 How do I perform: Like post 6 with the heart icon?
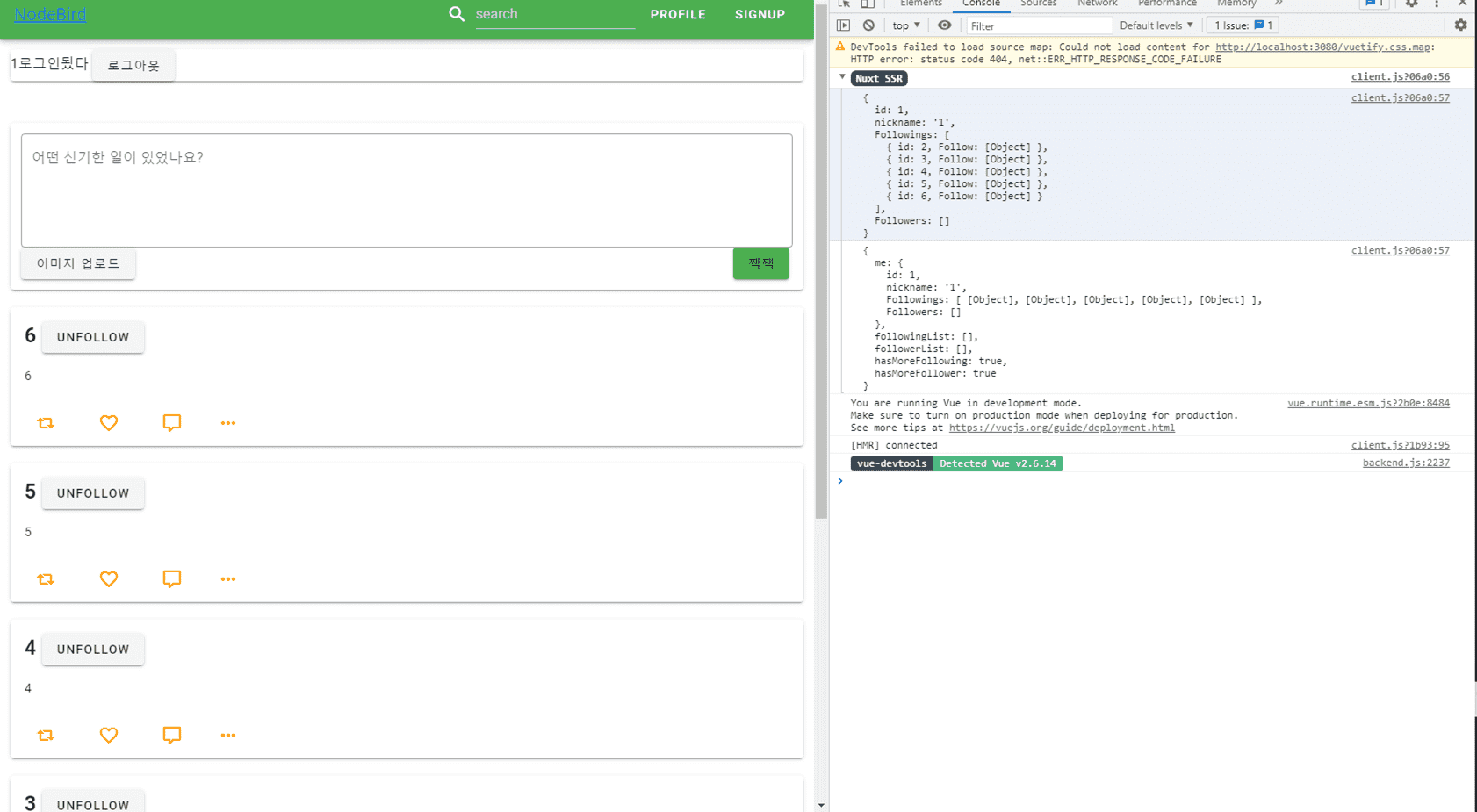(109, 423)
